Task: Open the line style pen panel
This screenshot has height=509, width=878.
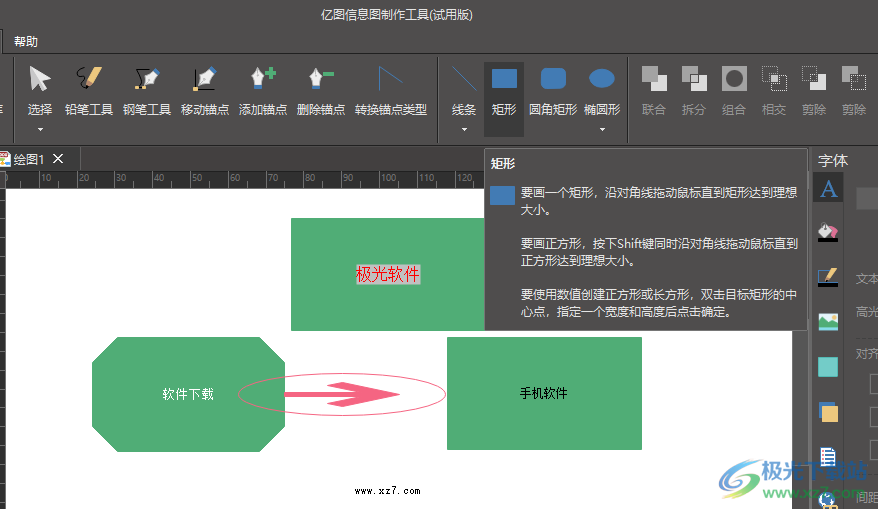Action: tap(828, 277)
